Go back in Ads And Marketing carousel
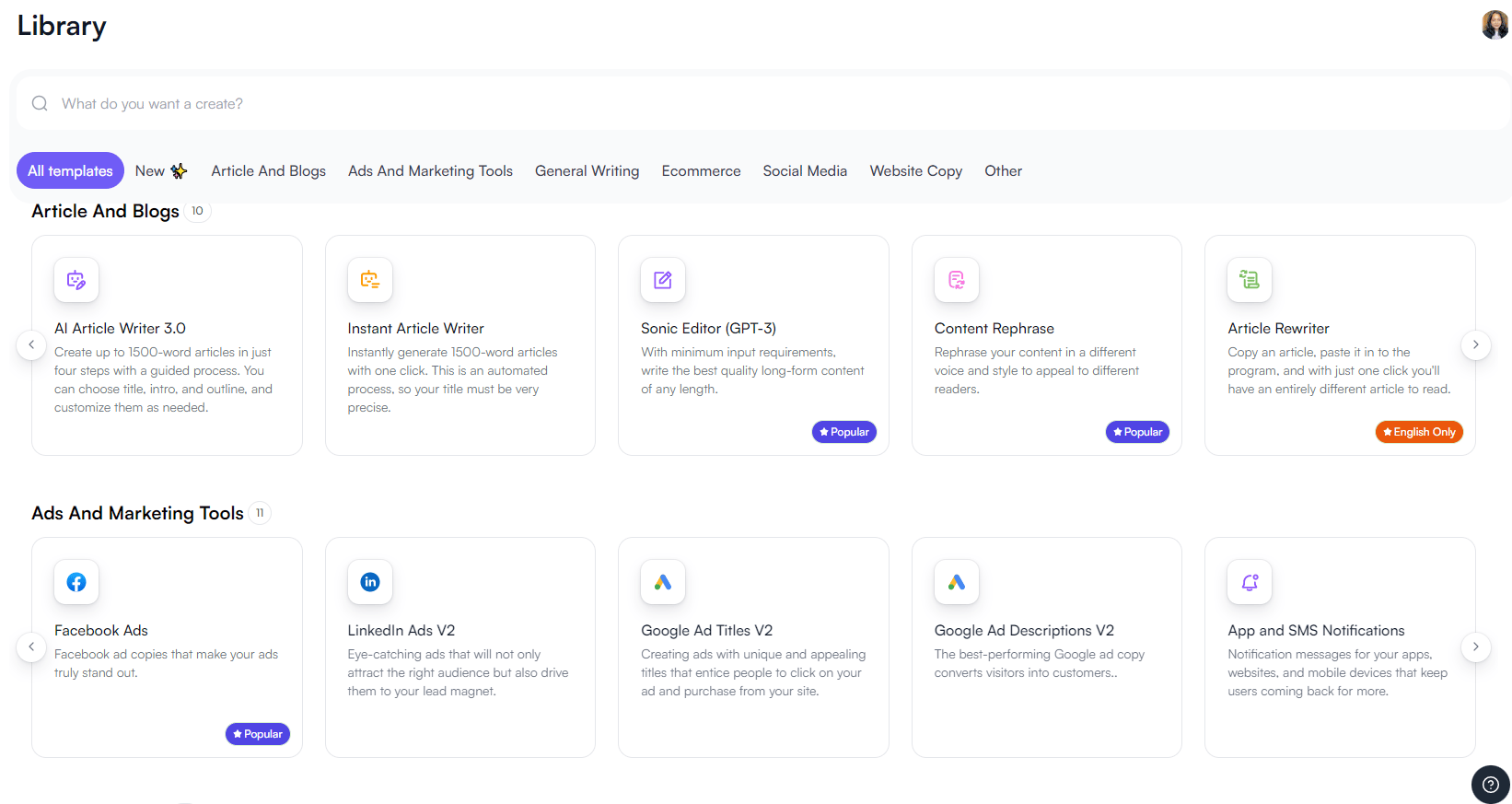Image resolution: width=1512 pixels, height=804 pixels. pyautogui.click(x=31, y=647)
